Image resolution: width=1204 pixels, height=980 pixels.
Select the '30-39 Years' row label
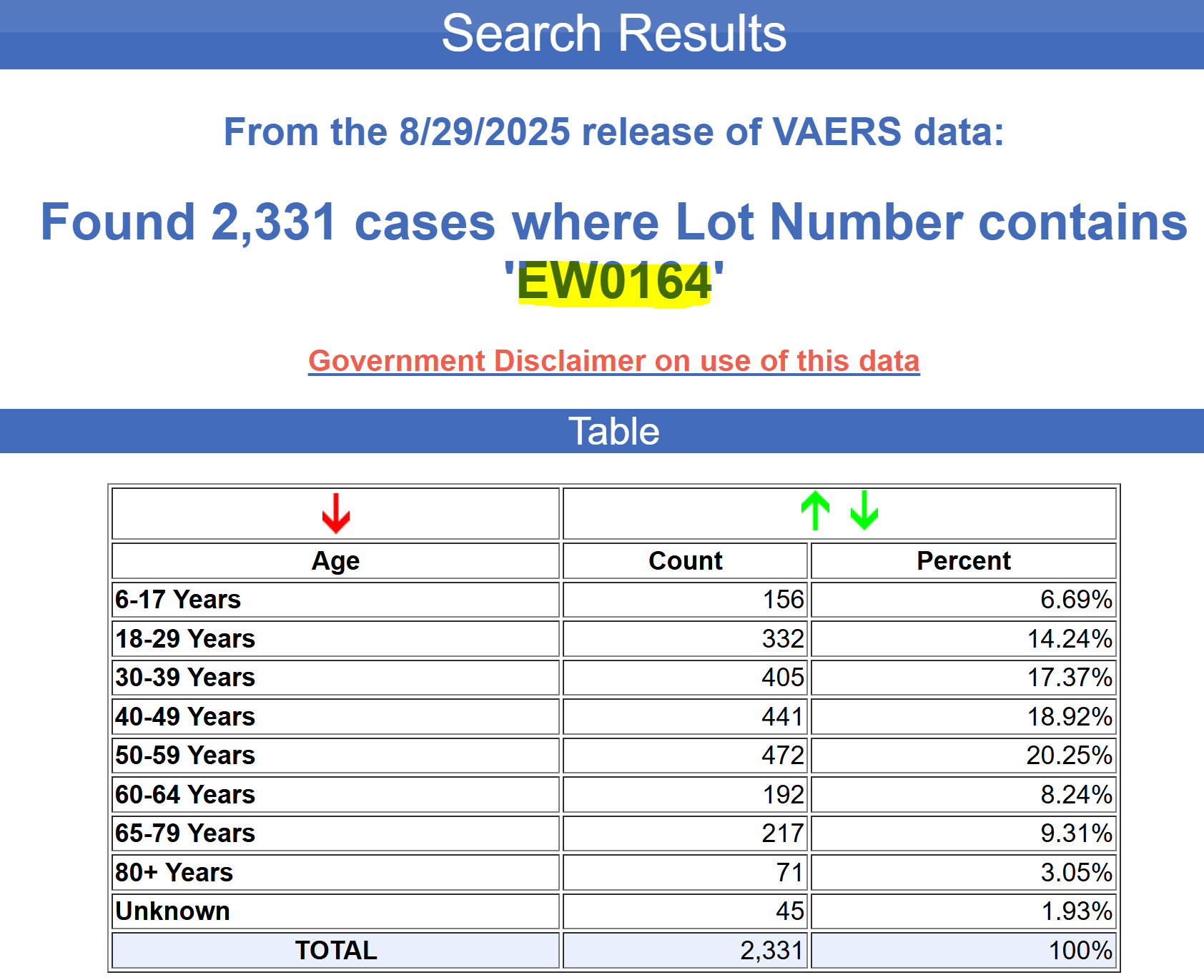pyautogui.click(x=185, y=678)
